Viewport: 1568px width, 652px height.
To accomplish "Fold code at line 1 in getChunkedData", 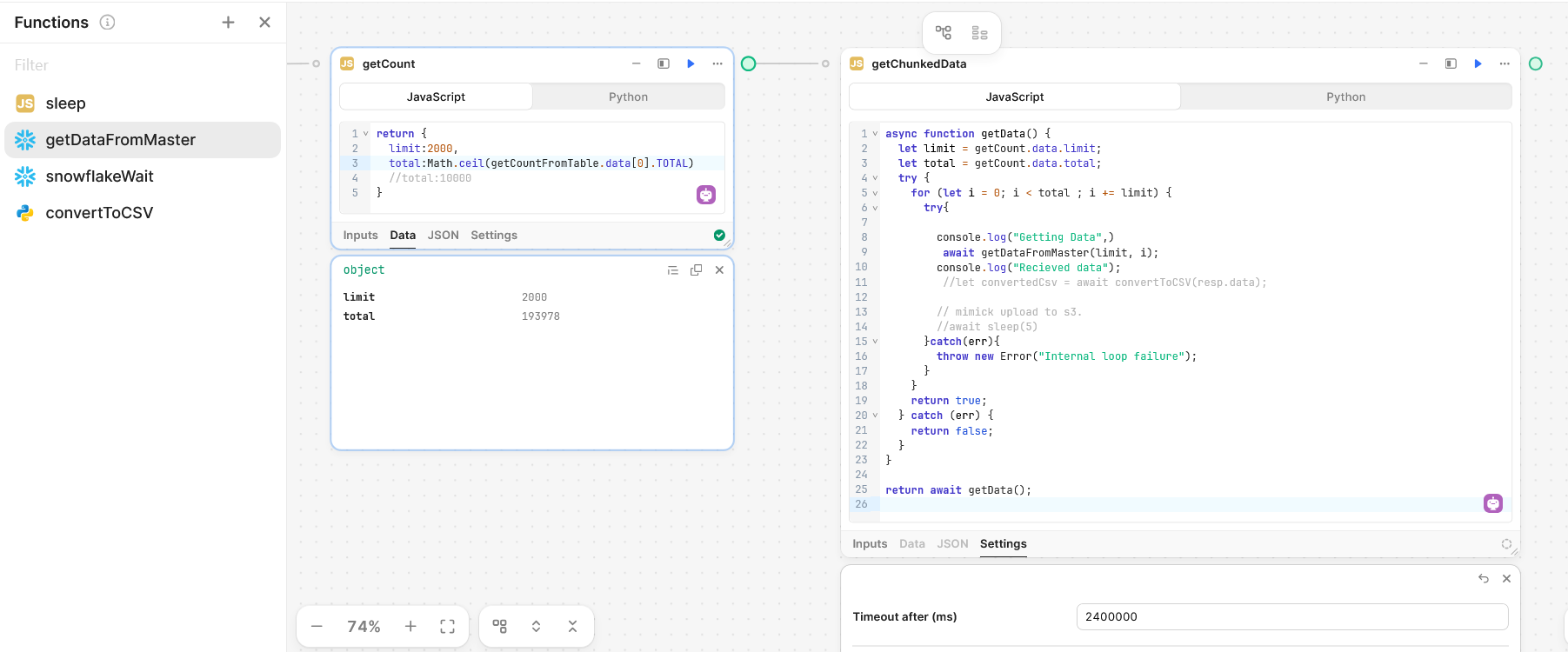I will (x=875, y=134).
